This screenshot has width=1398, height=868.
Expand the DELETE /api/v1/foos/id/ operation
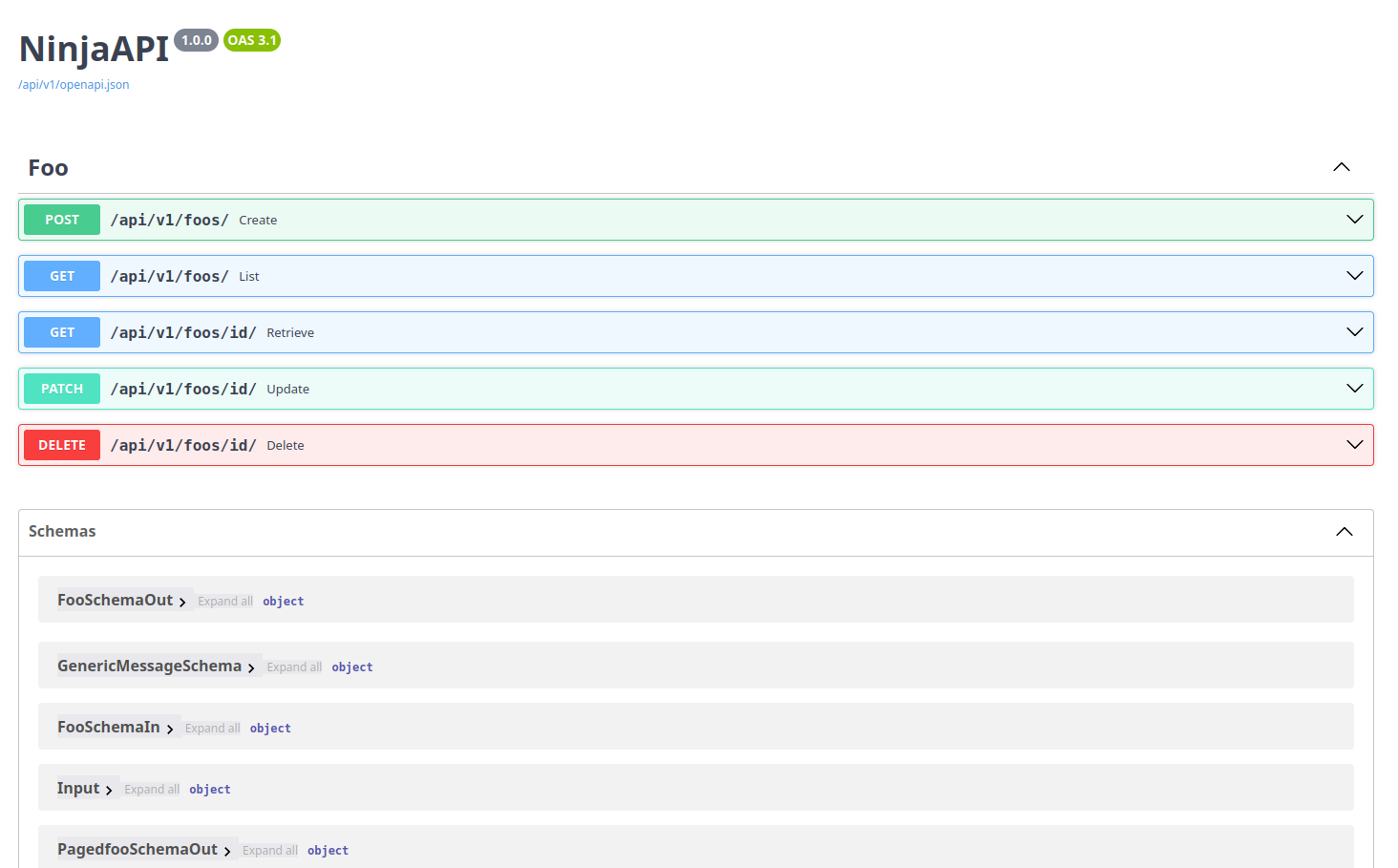tap(1354, 444)
